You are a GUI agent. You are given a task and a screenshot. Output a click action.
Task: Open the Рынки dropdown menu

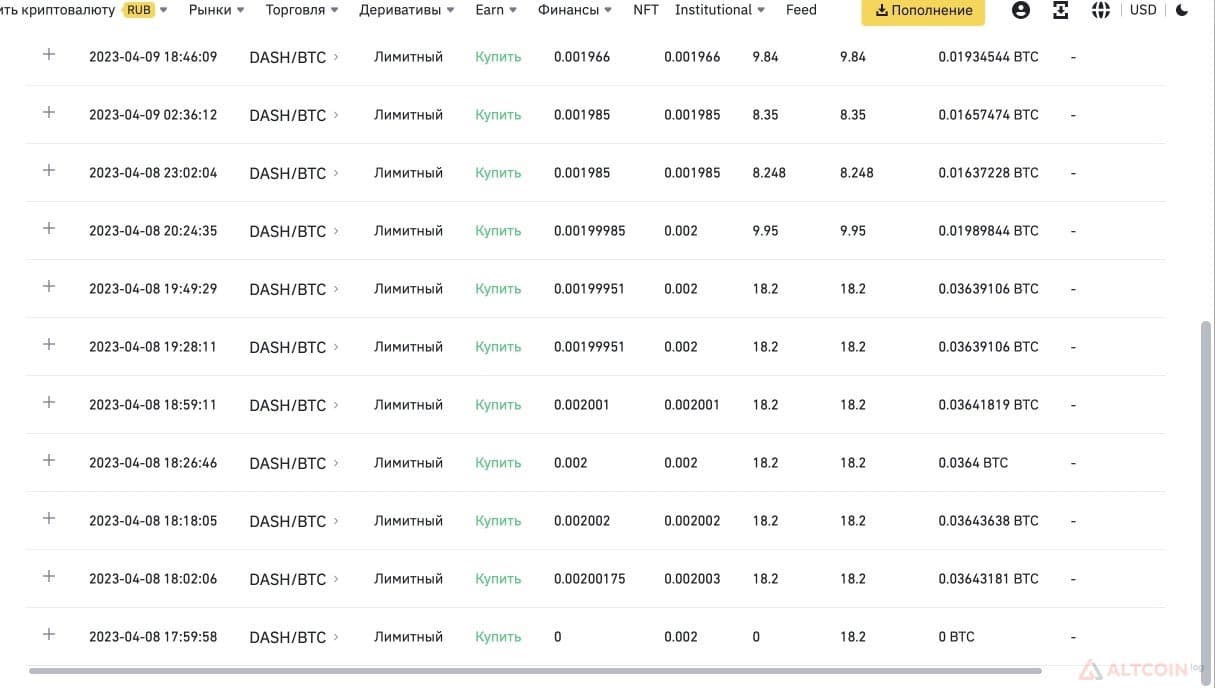217,10
